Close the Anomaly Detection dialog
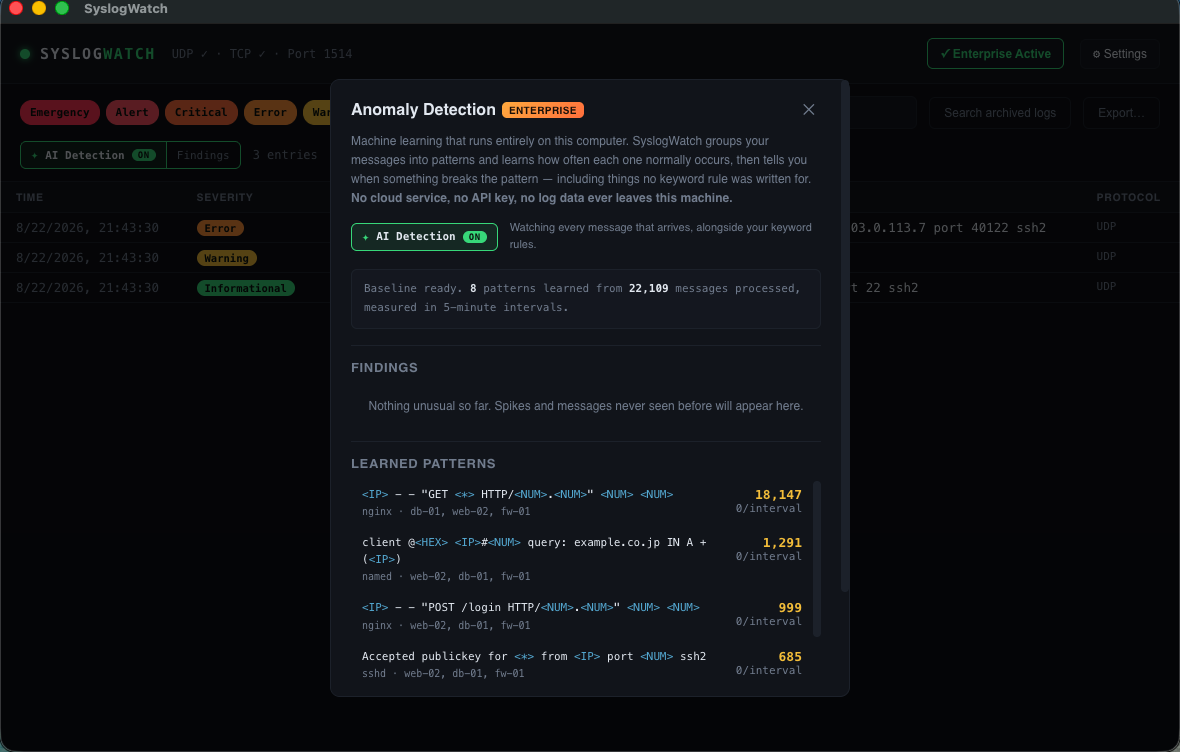 808,110
